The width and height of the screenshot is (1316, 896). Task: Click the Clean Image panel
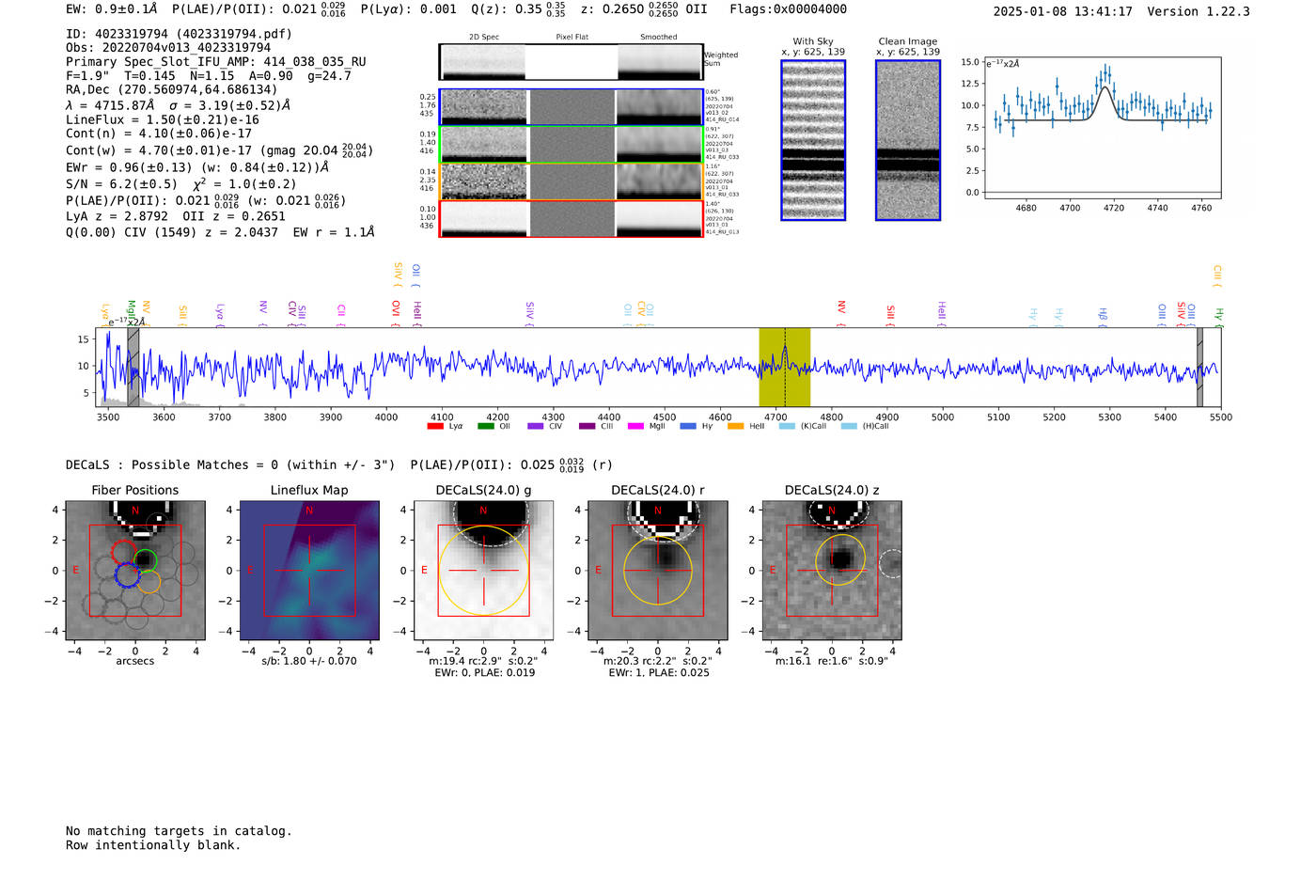(908, 140)
